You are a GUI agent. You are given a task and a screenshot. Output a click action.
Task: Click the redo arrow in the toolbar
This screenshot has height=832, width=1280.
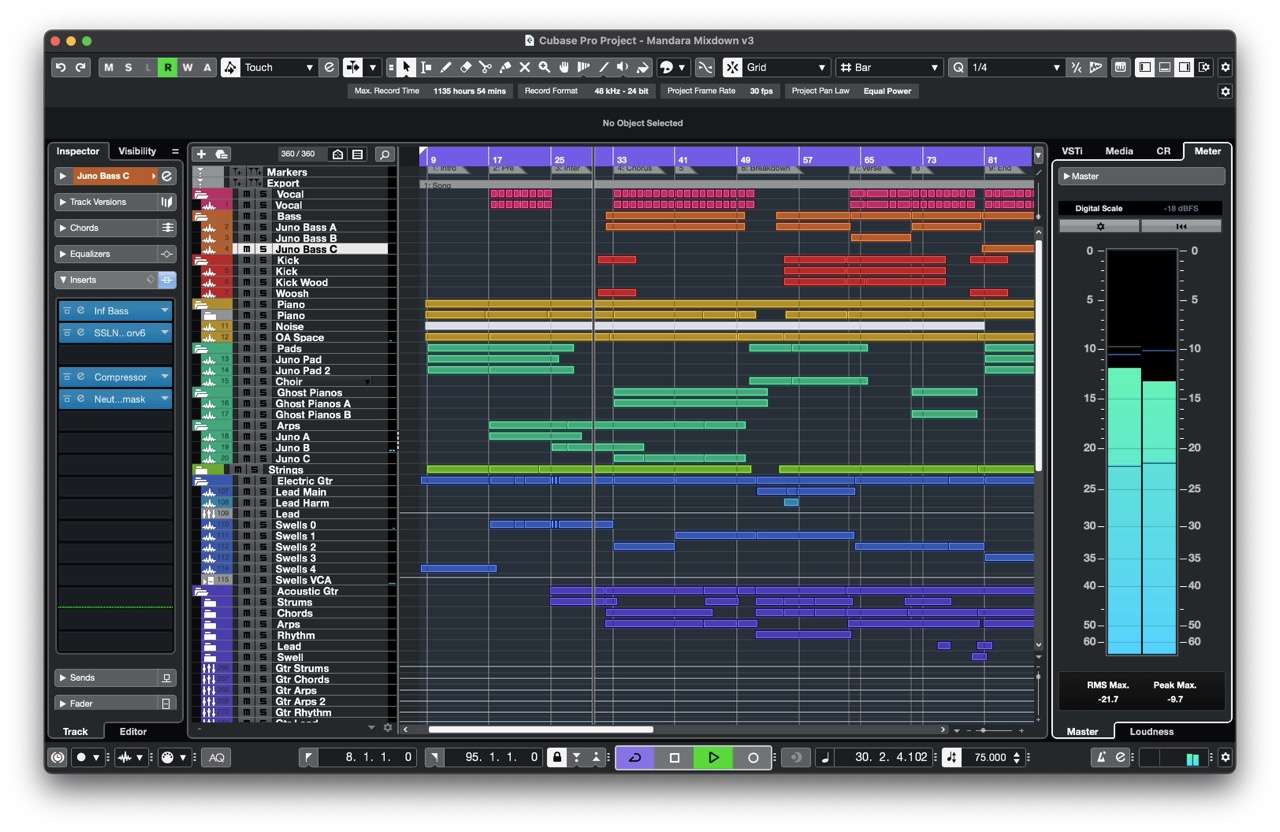pyautogui.click(x=81, y=67)
